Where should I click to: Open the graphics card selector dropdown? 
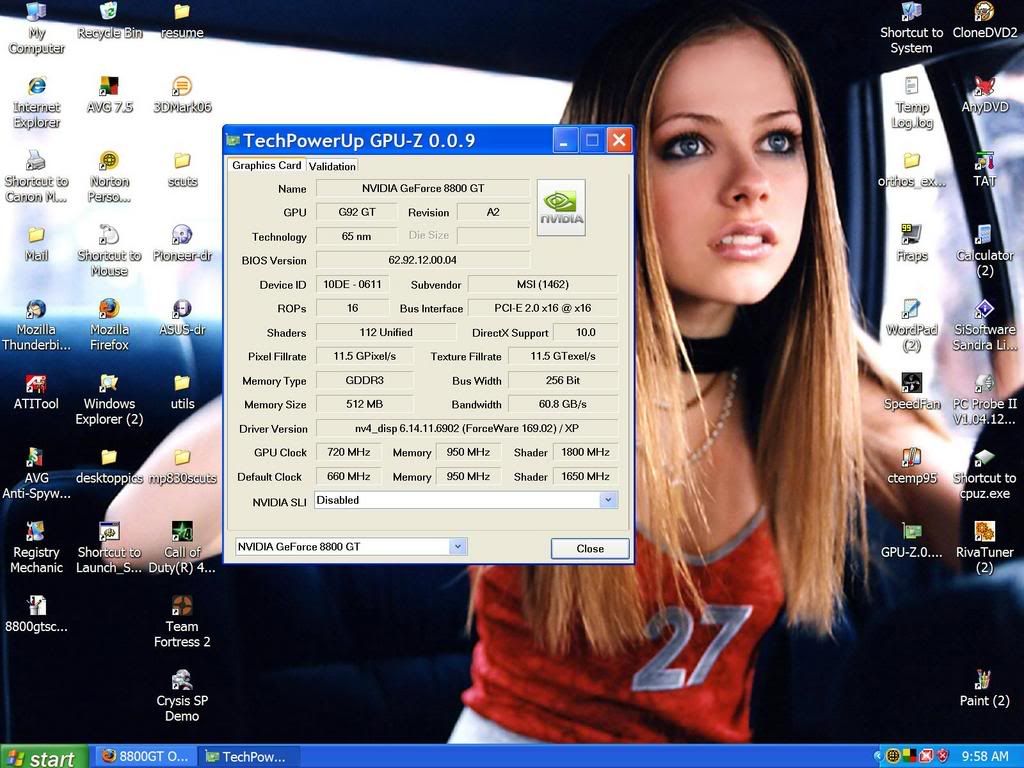click(458, 547)
